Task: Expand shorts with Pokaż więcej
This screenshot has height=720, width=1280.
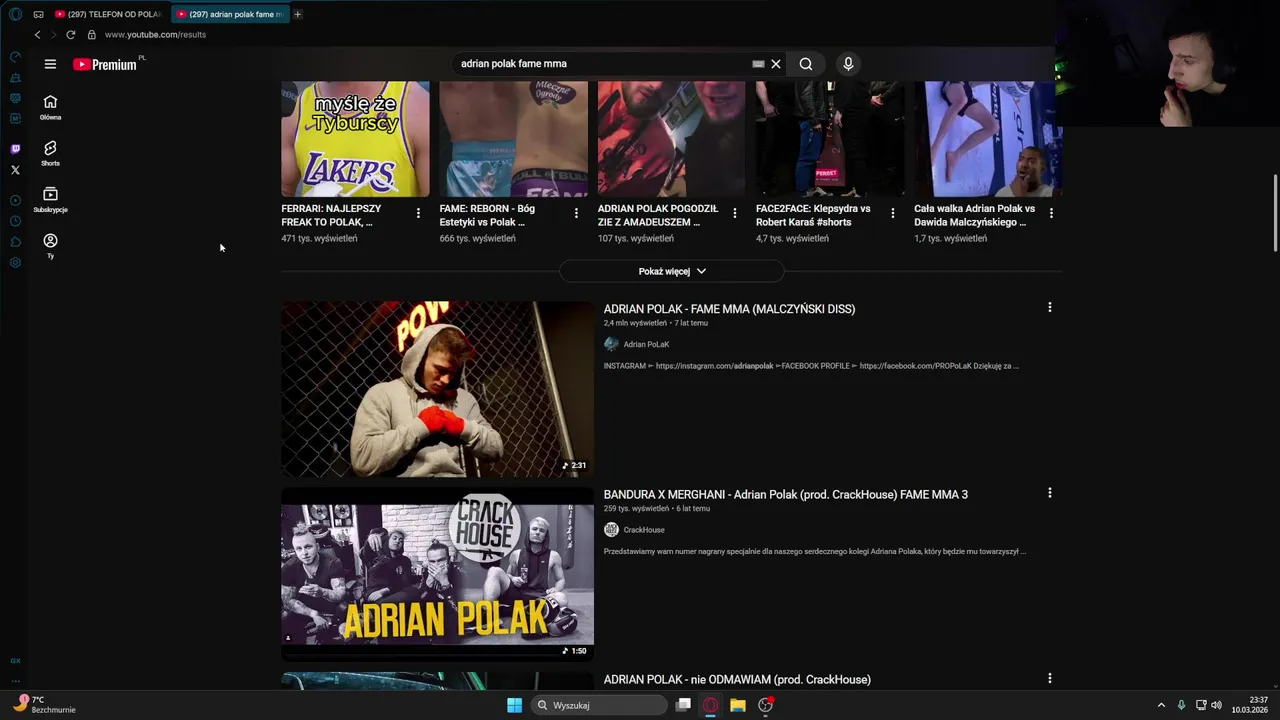Action: click(672, 271)
